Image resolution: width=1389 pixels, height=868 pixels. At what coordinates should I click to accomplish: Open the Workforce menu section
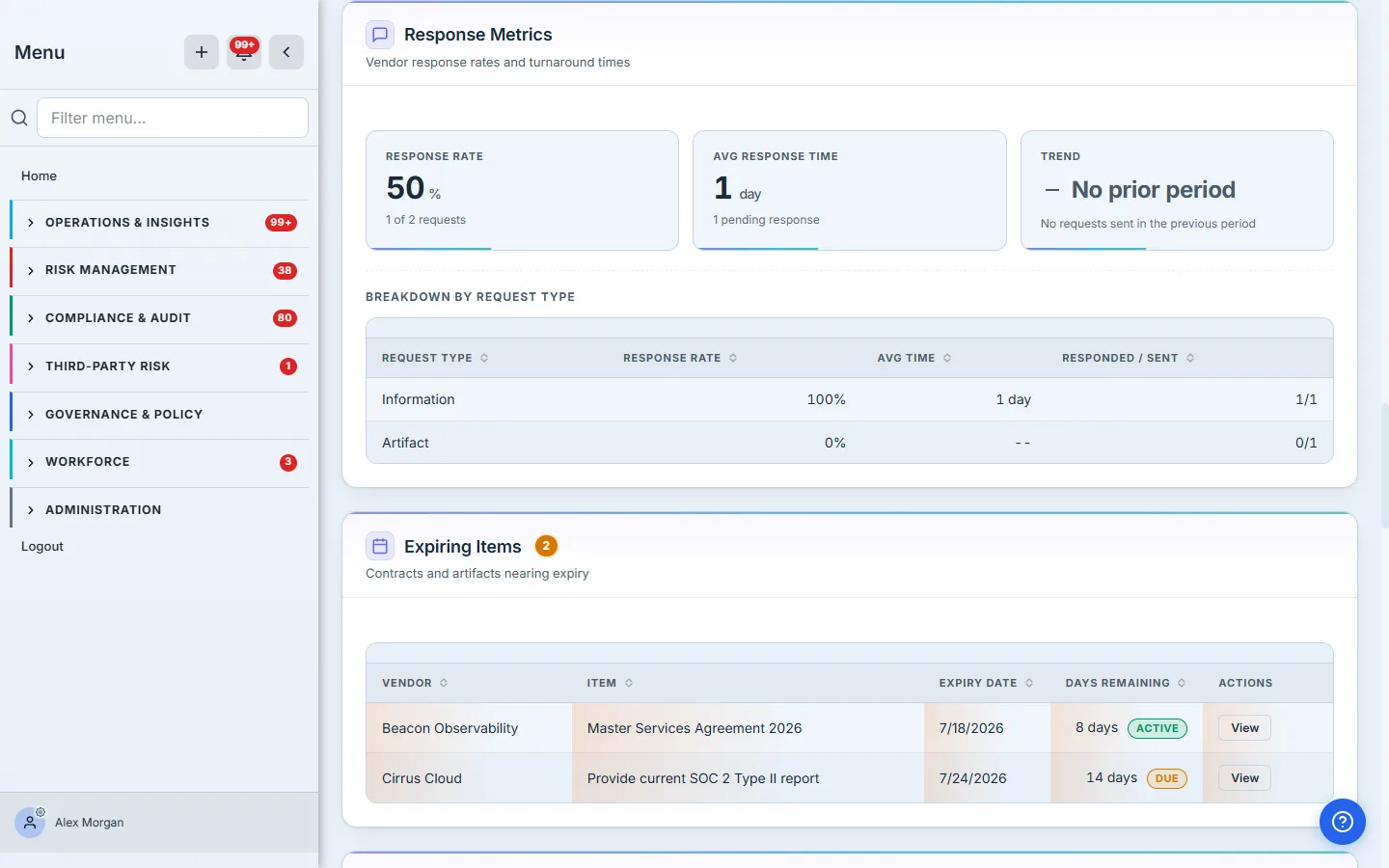[x=160, y=462]
